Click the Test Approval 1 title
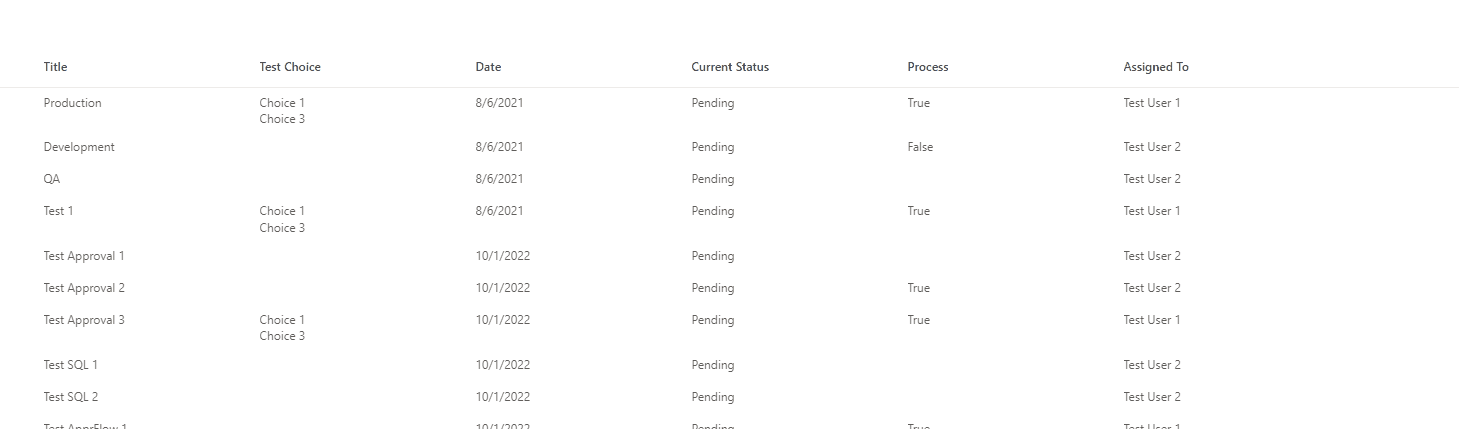Screen dimensions: 1459x429 84,256
